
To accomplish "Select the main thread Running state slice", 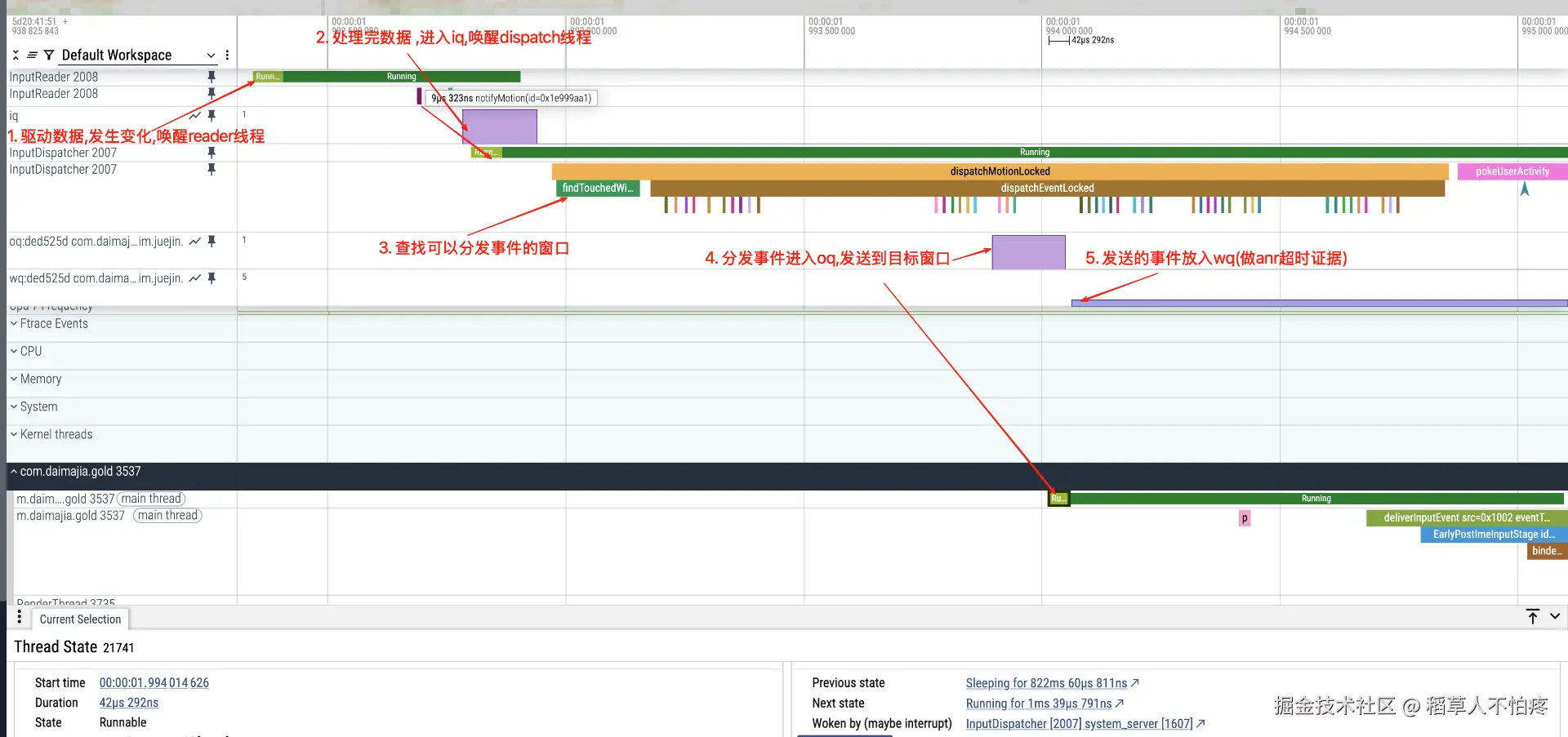I will pyautogui.click(x=1316, y=499).
